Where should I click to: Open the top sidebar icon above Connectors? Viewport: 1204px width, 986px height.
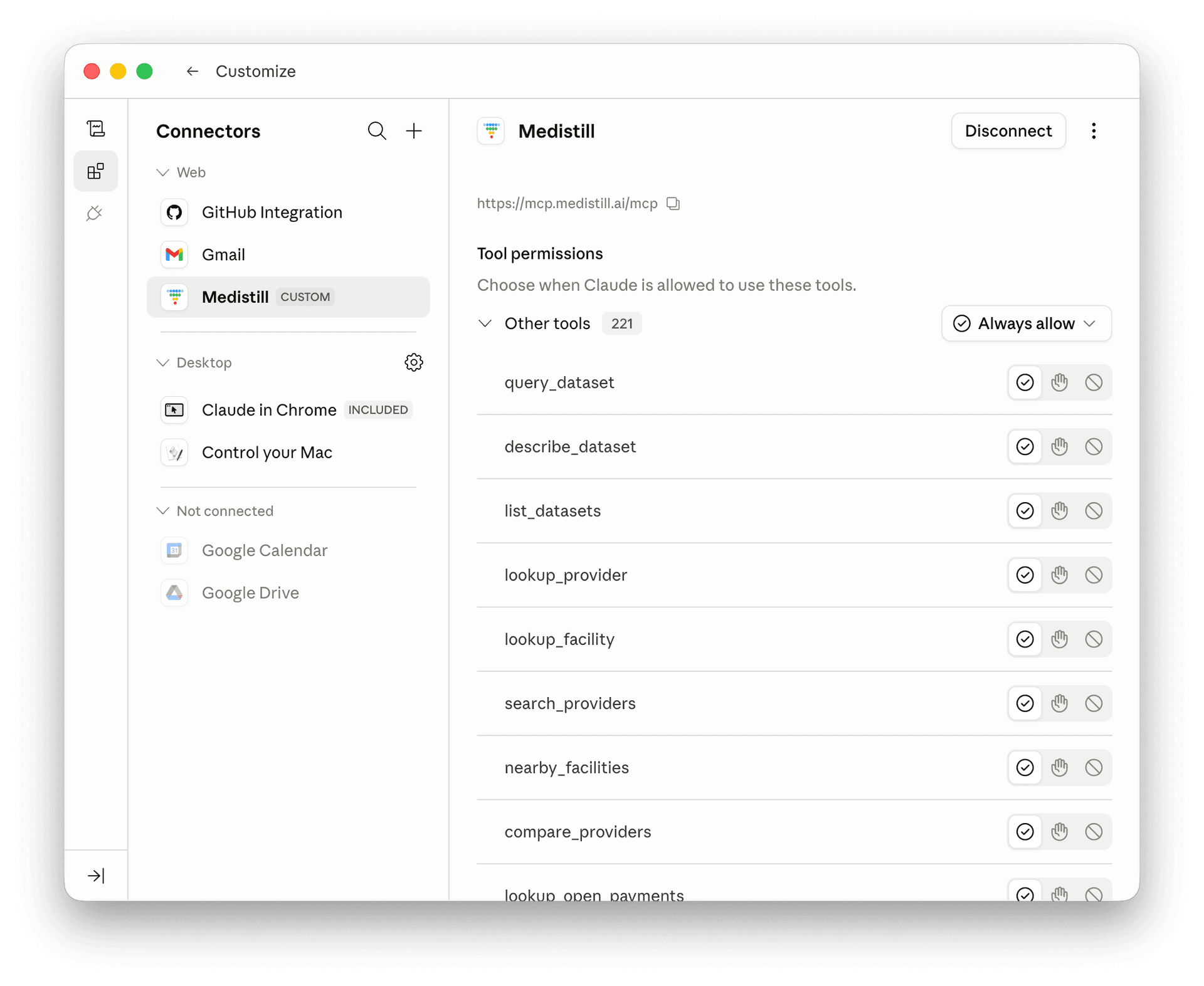pyautogui.click(x=96, y=128)
